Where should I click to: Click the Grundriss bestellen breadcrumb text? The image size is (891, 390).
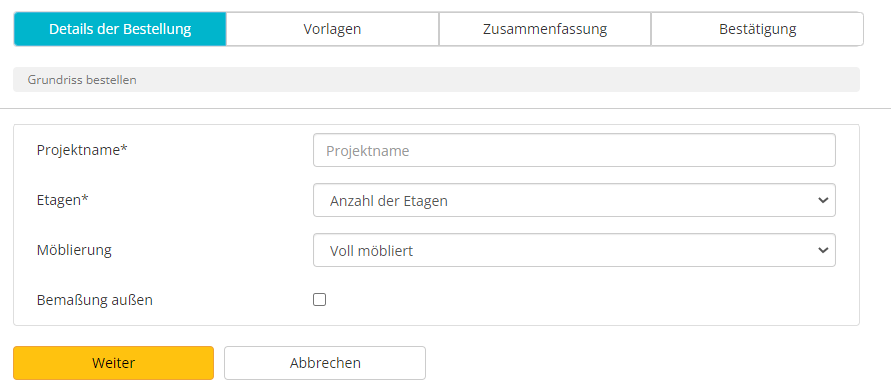pyautogui.click(x=82, y=80)
